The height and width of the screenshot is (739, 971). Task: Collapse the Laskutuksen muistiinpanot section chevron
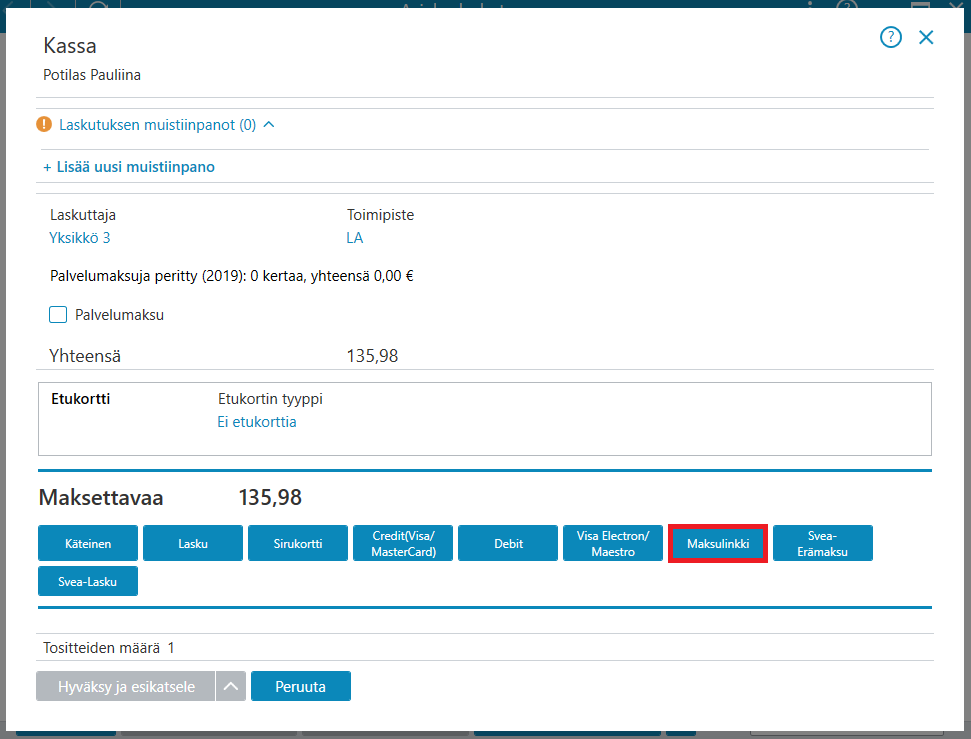pos(269,125)
